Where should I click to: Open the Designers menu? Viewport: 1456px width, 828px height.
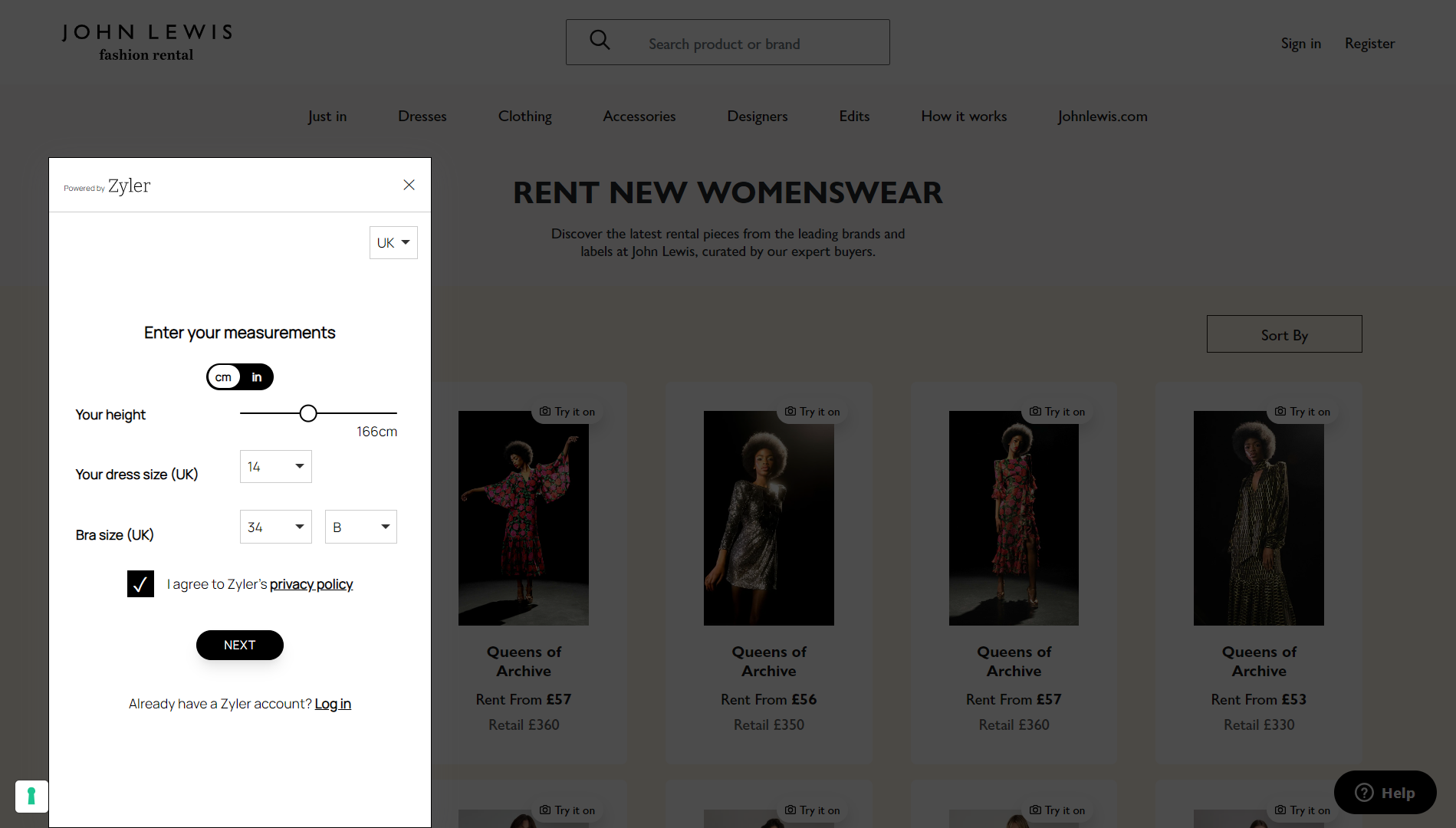coord(758,117)
